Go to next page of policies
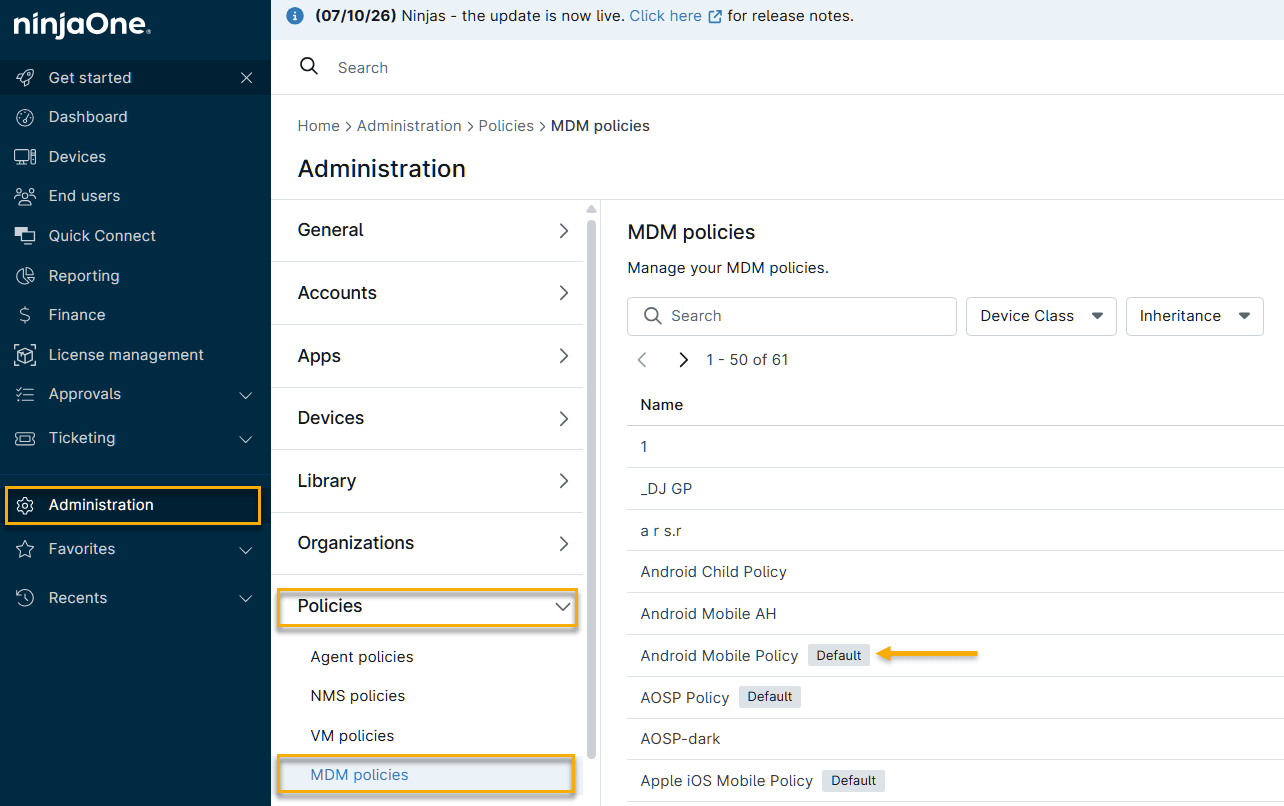 [684, 360]
